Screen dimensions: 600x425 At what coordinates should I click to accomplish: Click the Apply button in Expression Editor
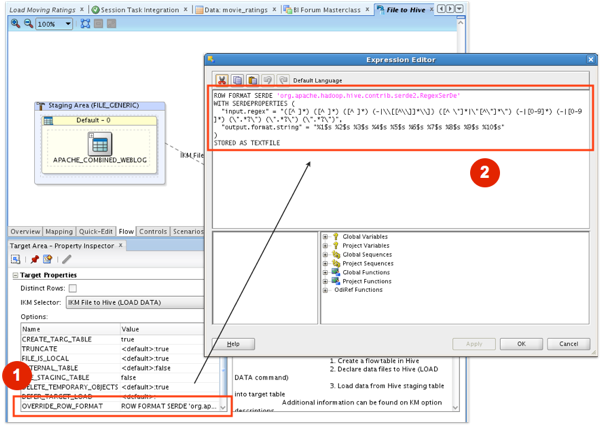[x=474, y=344]
